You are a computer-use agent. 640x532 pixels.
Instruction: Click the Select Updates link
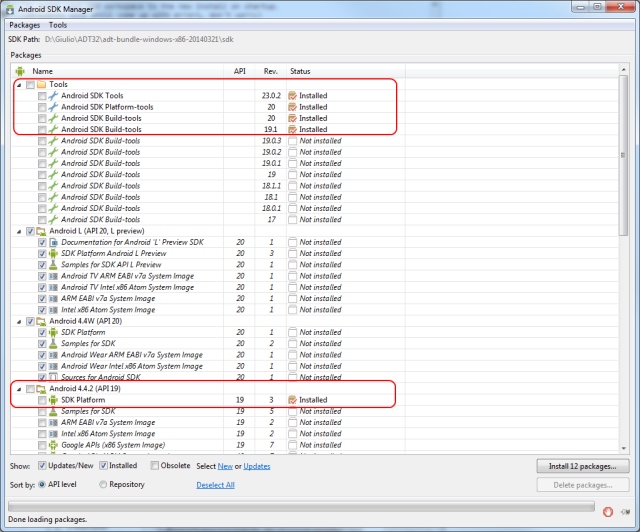pyautogui.click(x=257, y=466)
